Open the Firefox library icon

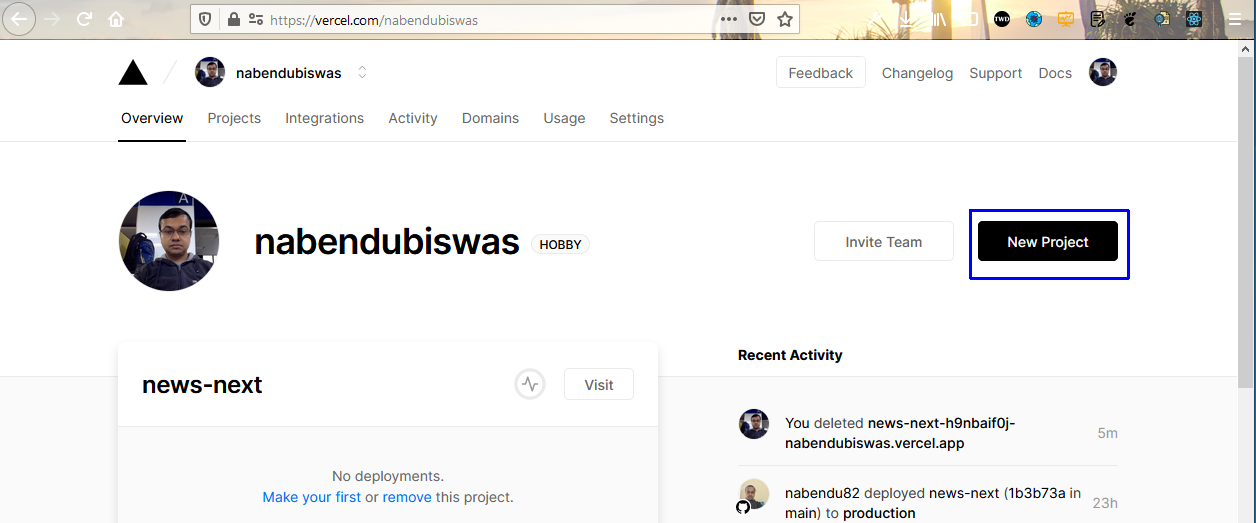938,19
